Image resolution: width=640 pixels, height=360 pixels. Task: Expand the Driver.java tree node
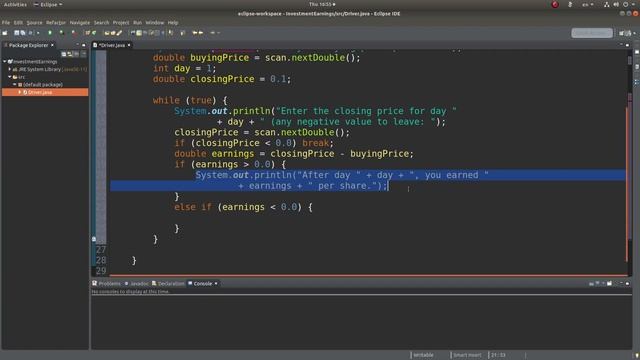pos(20,92)
